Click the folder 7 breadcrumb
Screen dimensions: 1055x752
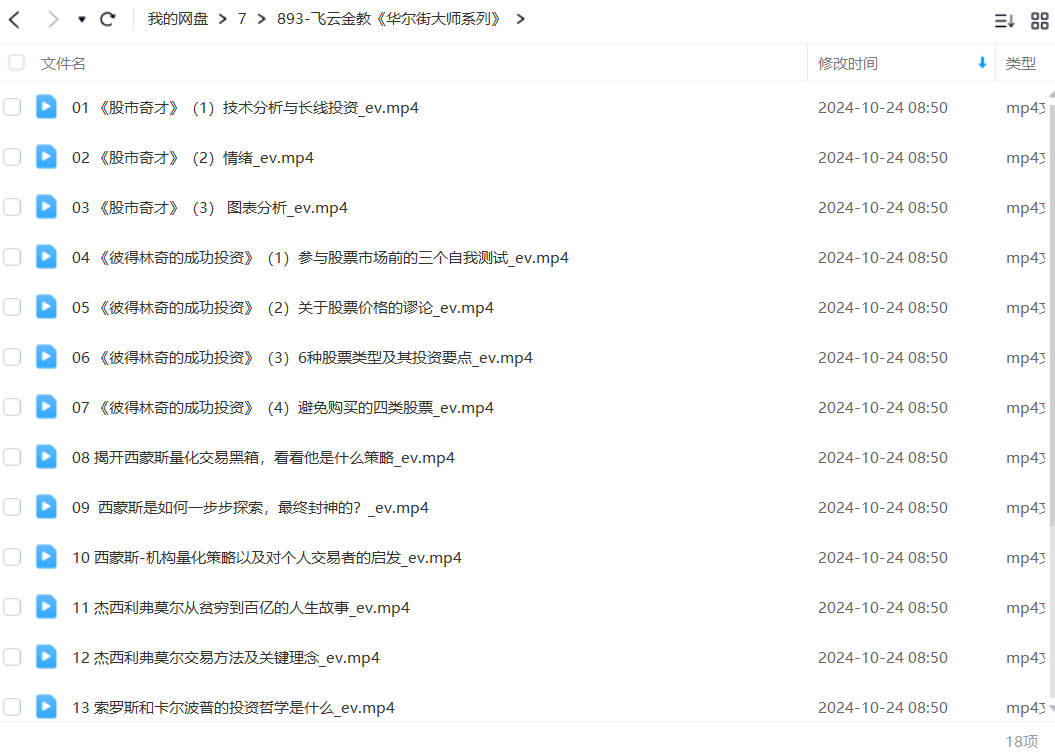pyautogui.click(x=242, y=19)
